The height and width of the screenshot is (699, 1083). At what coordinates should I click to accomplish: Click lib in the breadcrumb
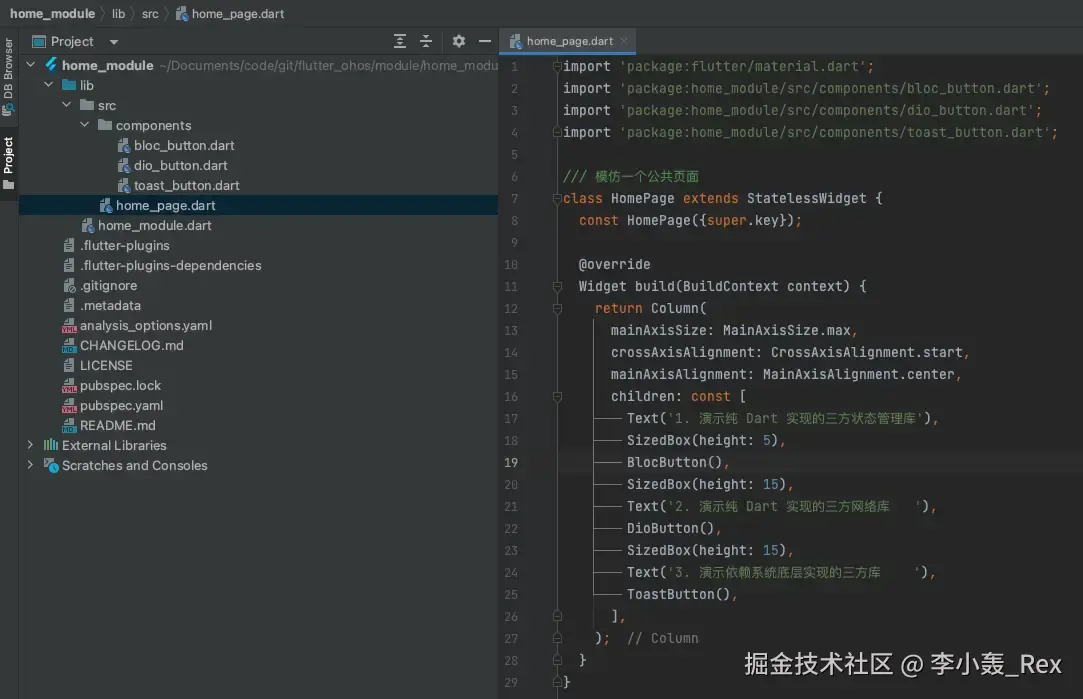[x=119, y=14]
